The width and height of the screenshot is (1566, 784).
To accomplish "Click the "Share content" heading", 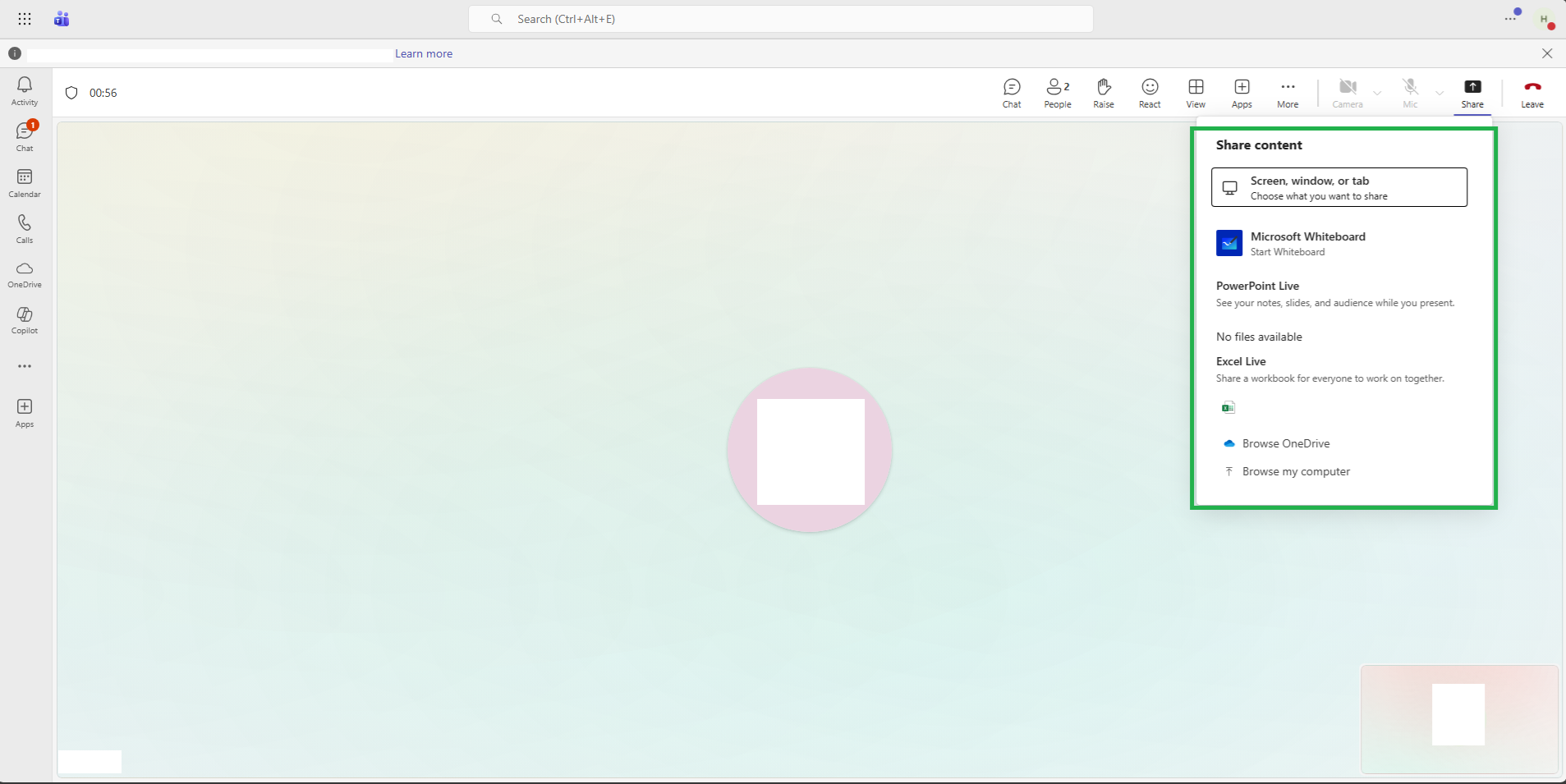I will click(x=1259, y=144).
